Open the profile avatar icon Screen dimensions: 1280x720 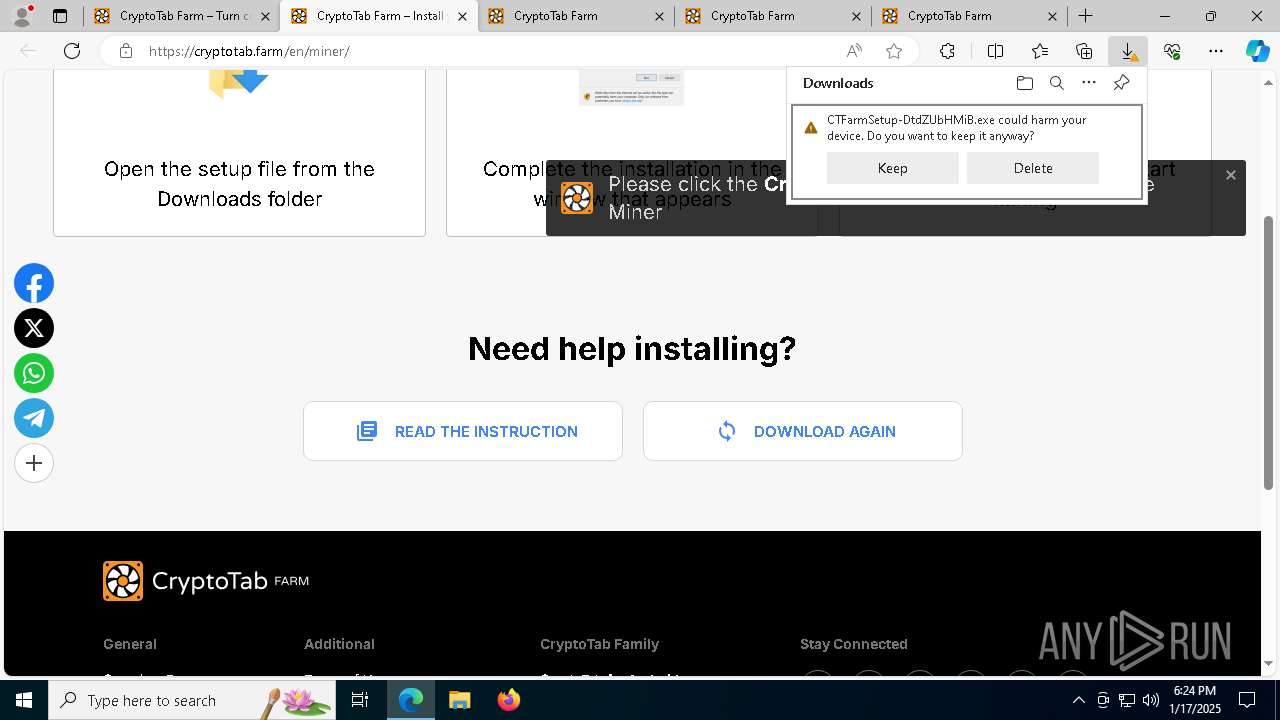click(x=22, y=15)
